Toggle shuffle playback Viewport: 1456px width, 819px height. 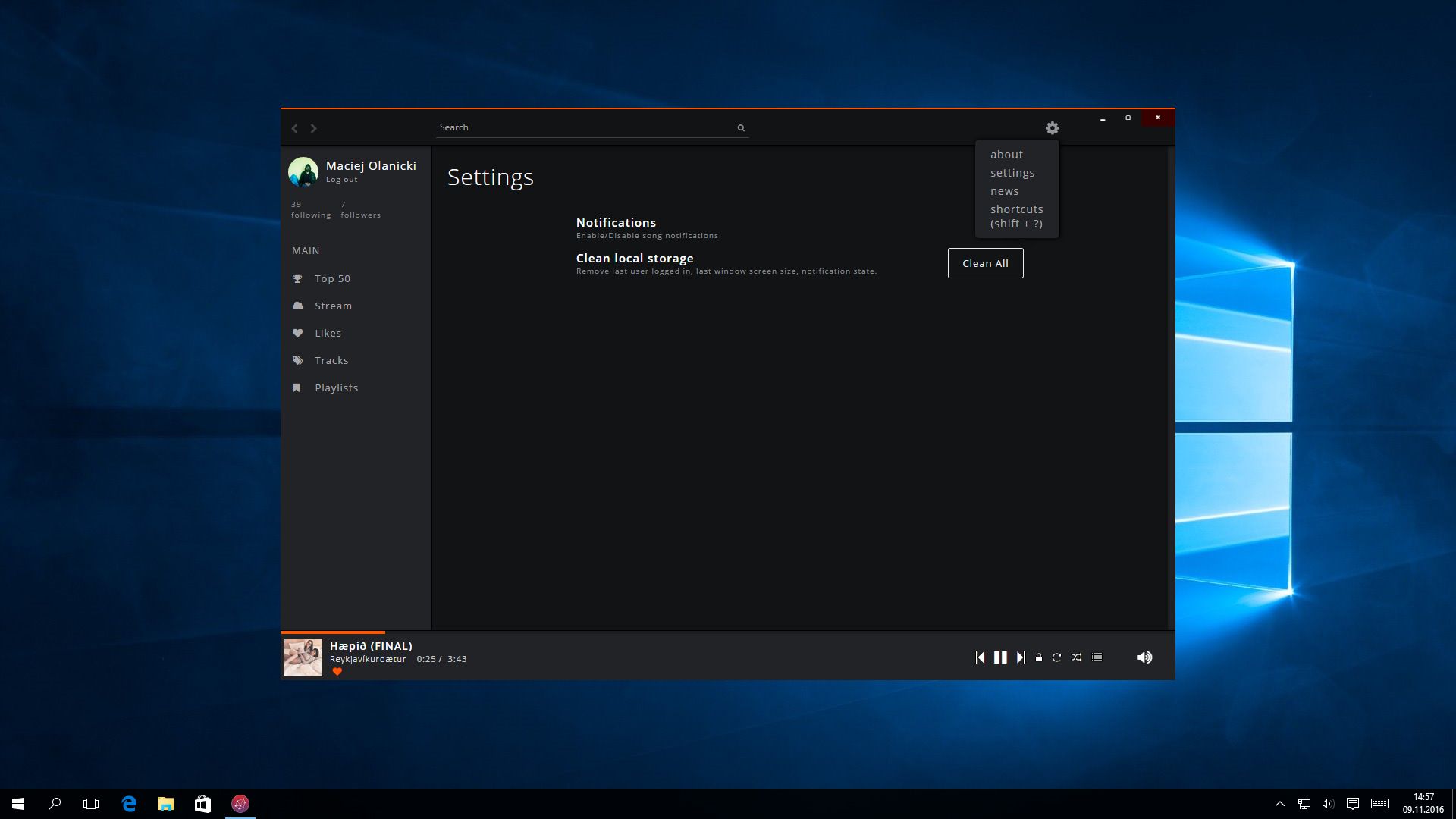(1076, 657)
